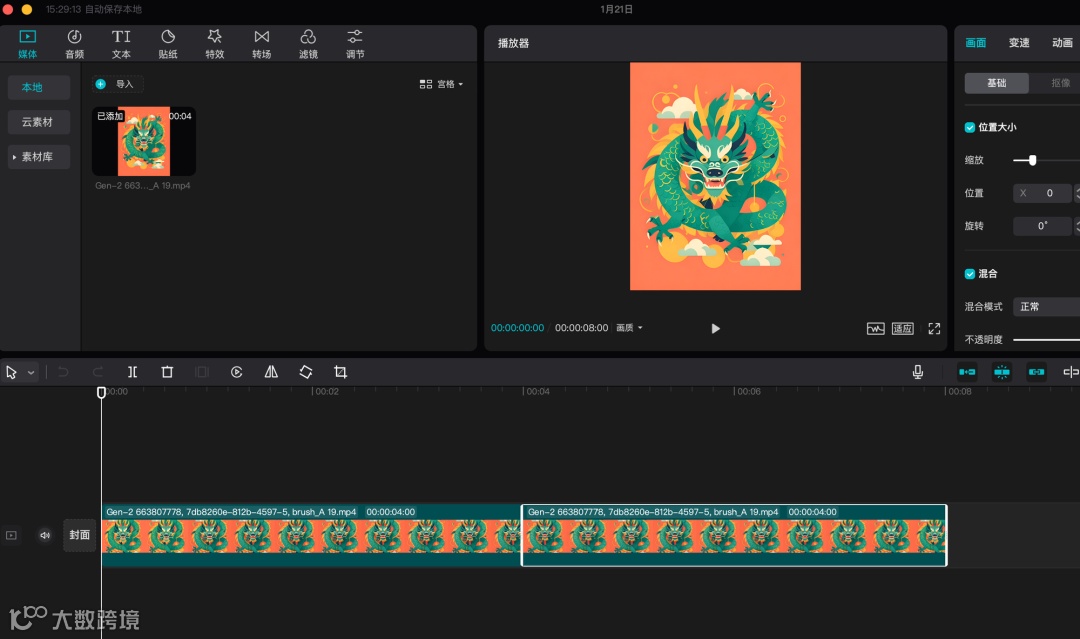This screenshot has width=1080, height=639.
Task: Click the disabled freeze-frame icon in toolbar
Action: pyautogui.click(x=202, y=373)
